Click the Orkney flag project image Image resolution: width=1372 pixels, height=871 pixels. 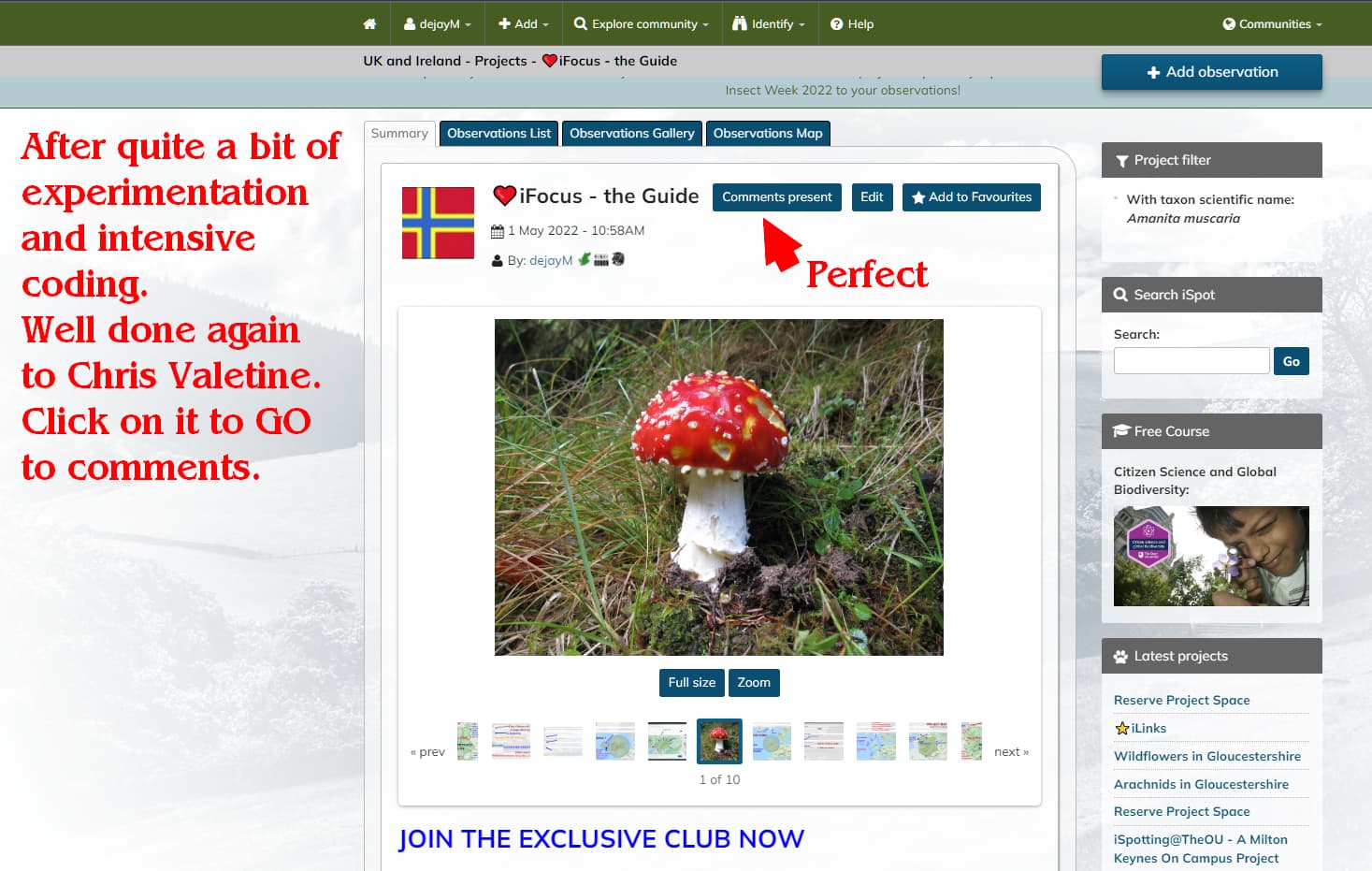coord(438,223)
